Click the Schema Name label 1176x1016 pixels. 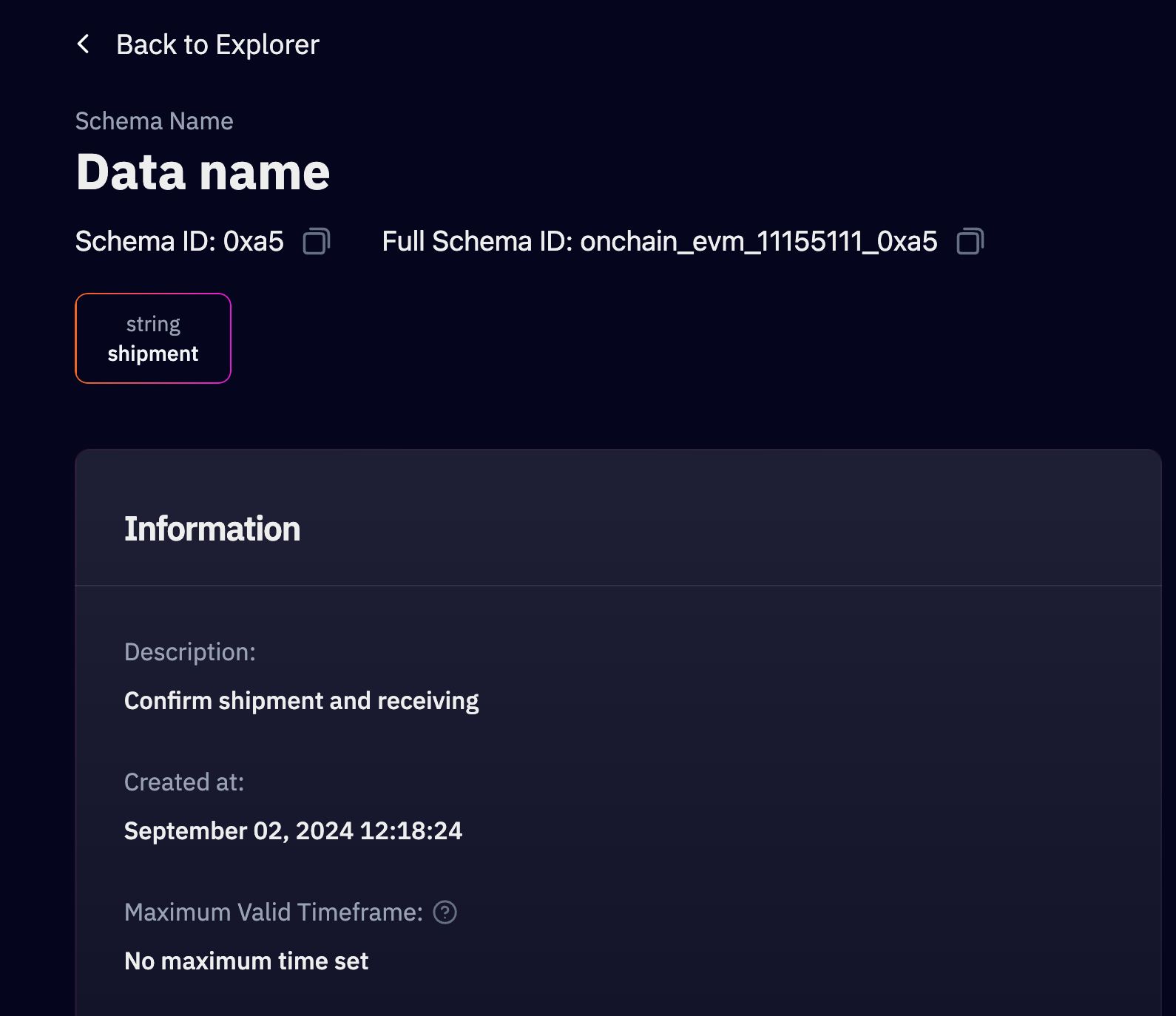coord(155,121)
